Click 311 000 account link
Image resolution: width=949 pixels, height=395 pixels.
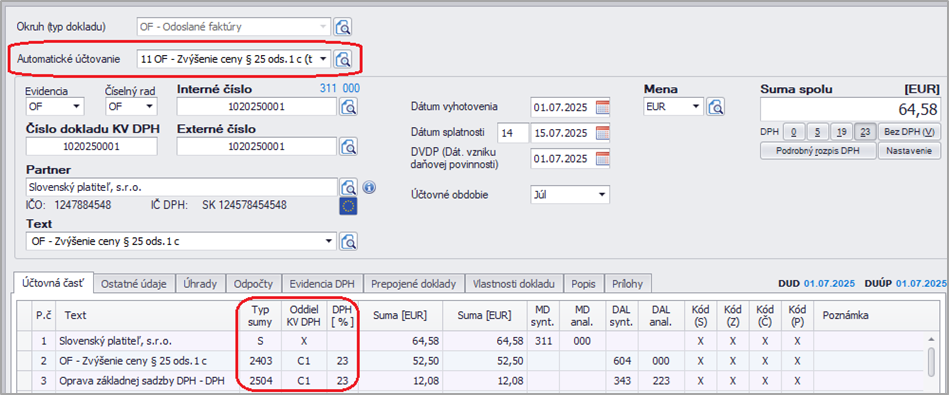click(x=339, y=89)
